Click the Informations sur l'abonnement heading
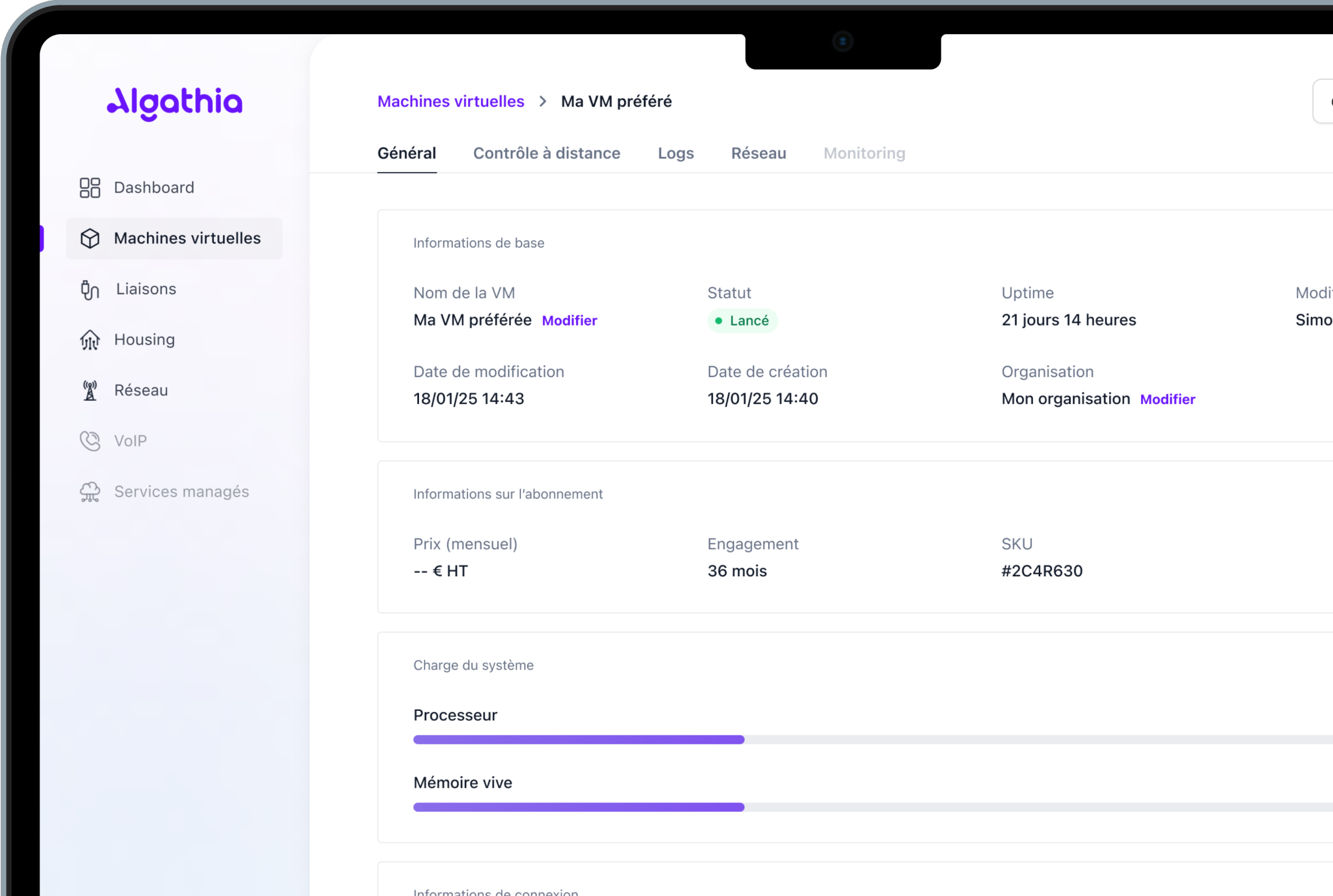The image size is (1333, 896). [508, 494]
